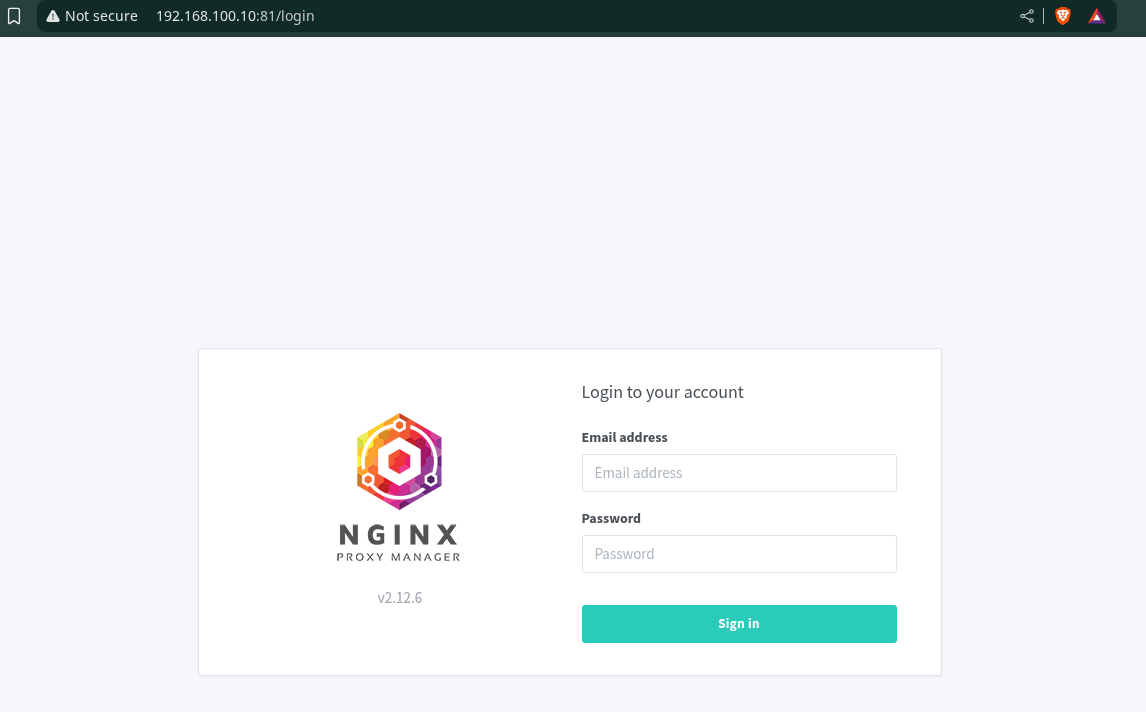Click the Nginx Proxy Manager hexagon logo
Image resolution: width=1146 pixels, height=712 pixels.
point(399,461)
